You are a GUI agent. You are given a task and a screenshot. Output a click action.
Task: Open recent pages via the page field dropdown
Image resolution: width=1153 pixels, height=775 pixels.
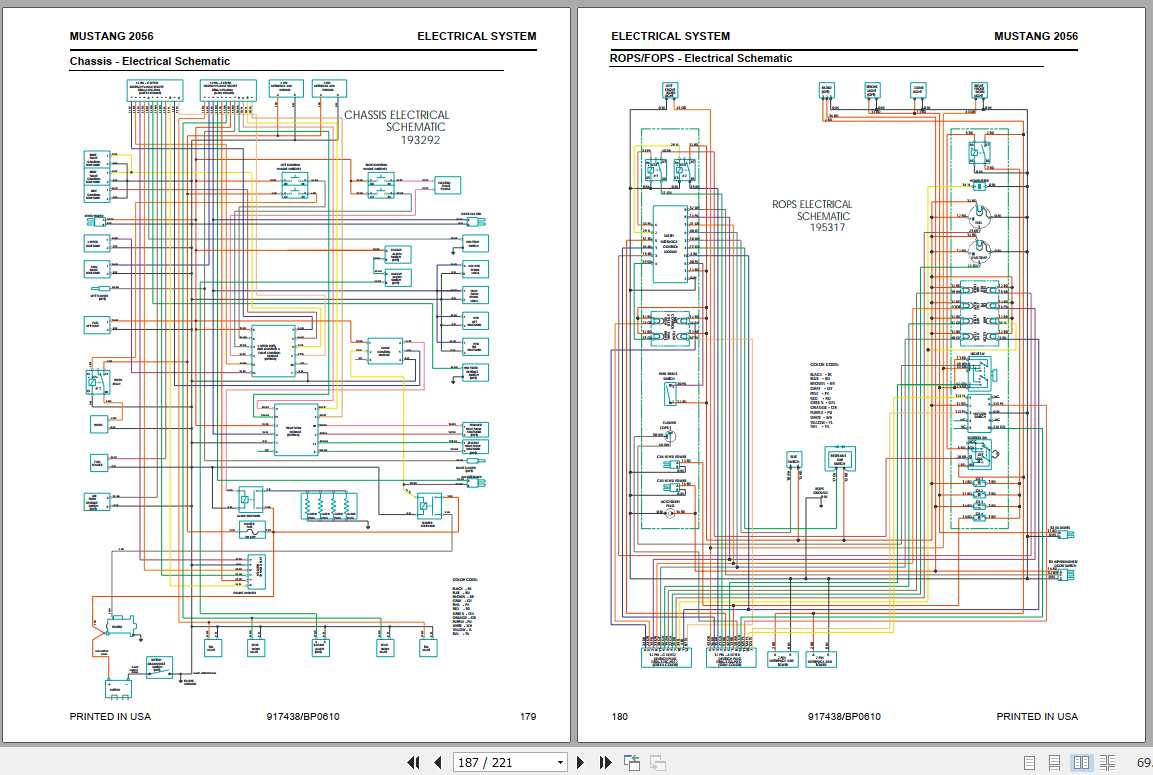(x=560, y=762)
